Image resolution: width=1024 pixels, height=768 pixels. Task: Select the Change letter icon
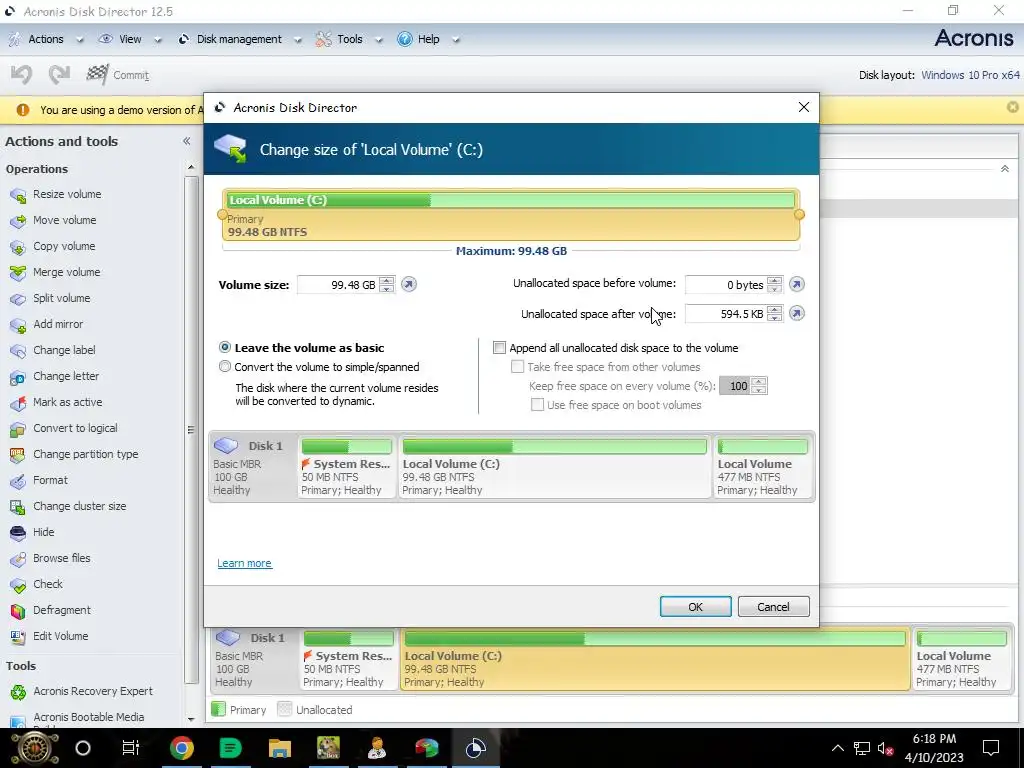(x=18, y=377)
